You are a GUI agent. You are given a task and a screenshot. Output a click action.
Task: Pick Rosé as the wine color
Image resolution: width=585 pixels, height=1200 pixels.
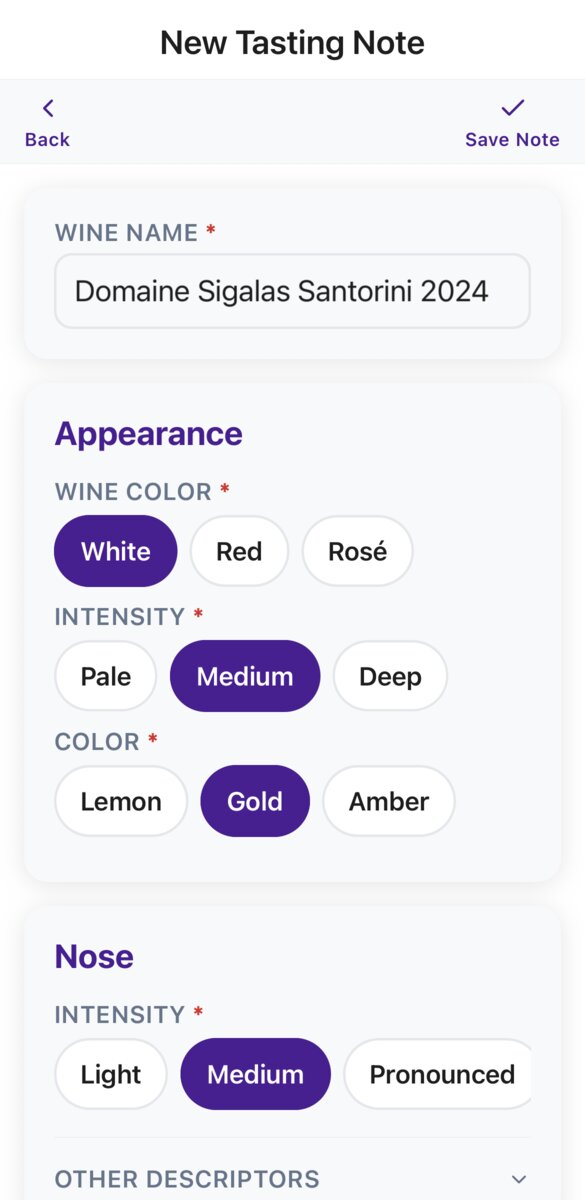(357, 551)
